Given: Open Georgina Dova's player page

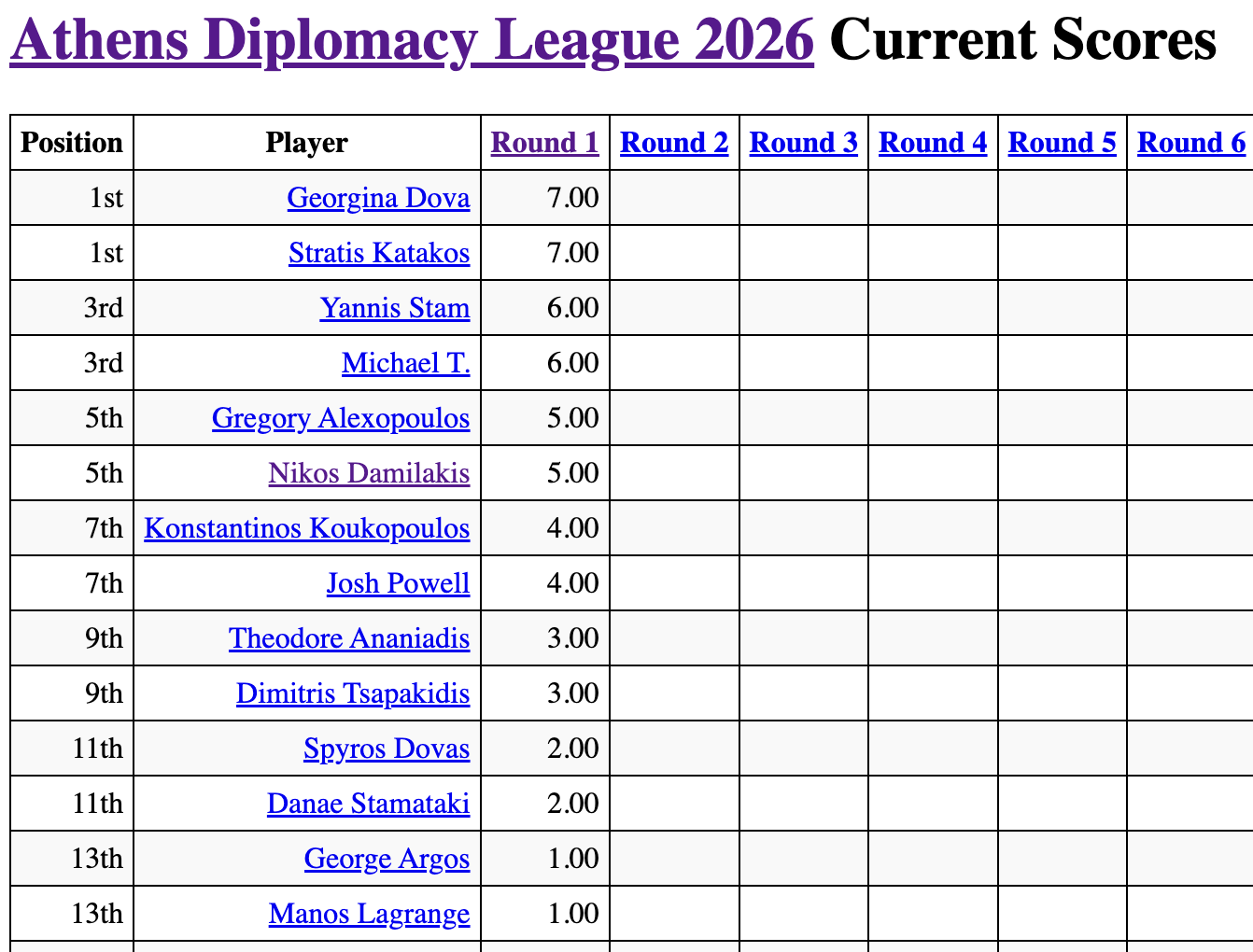Looking at the screenshot, I should click(378, 198).
